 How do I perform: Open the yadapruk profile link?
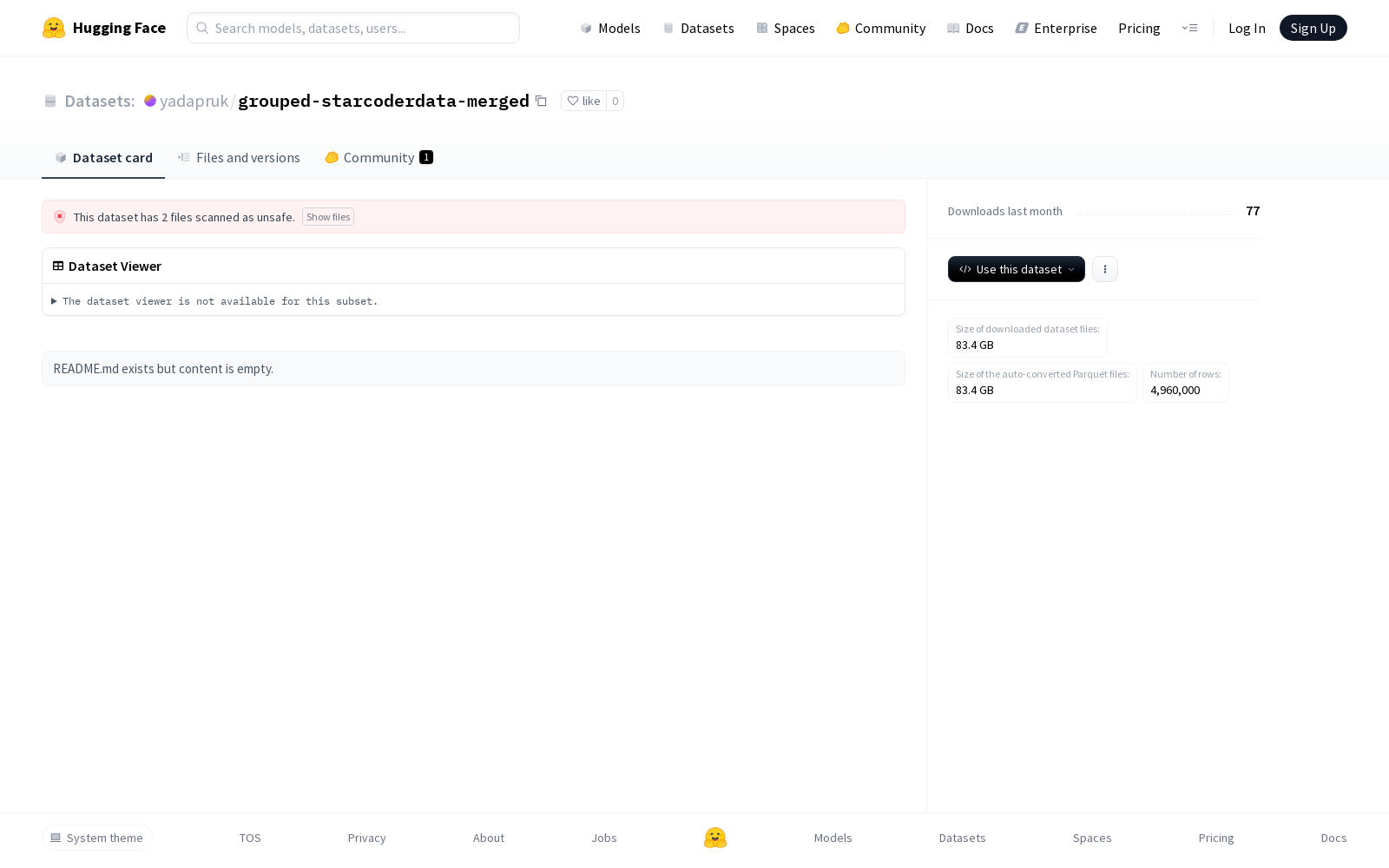pyautogui.click(x=194, y=101)
